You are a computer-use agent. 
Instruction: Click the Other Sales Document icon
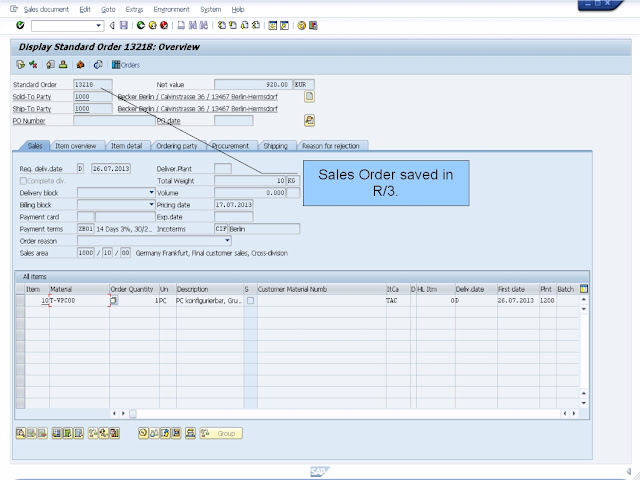click(20, 64)
